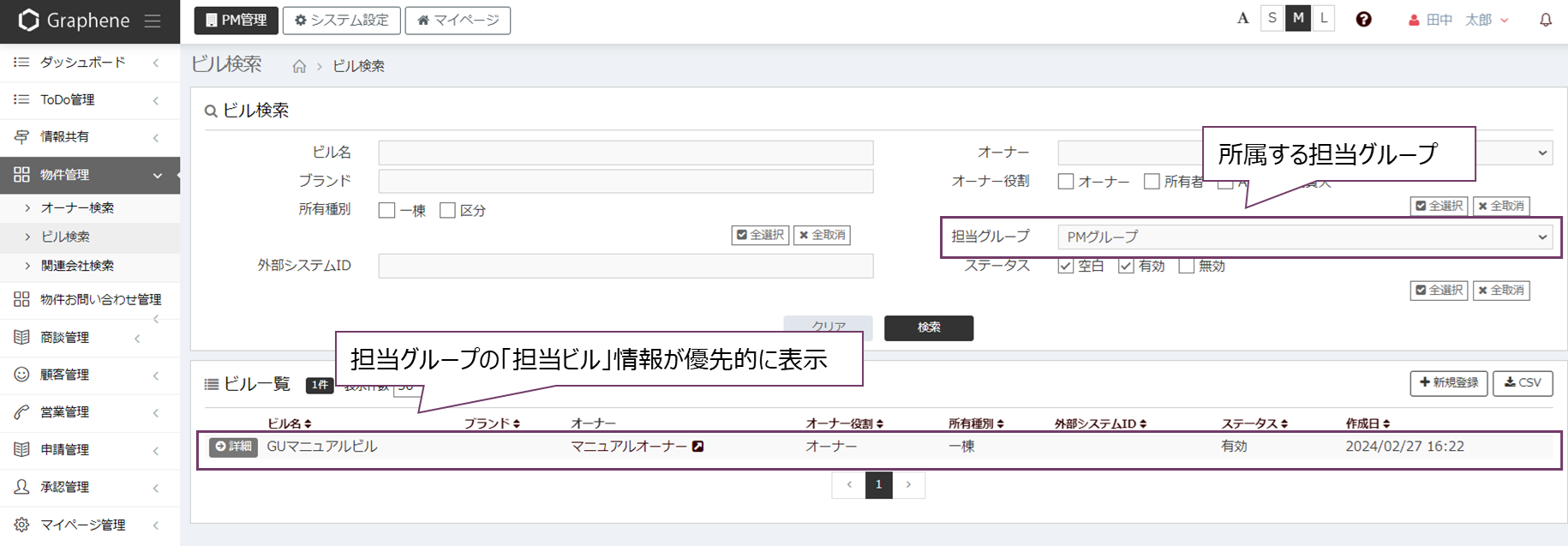Open オーナー検索 in the sidebar
The width and height of the screenshot is (1568, 546).
pyautogui.click(x=77, y=207)
